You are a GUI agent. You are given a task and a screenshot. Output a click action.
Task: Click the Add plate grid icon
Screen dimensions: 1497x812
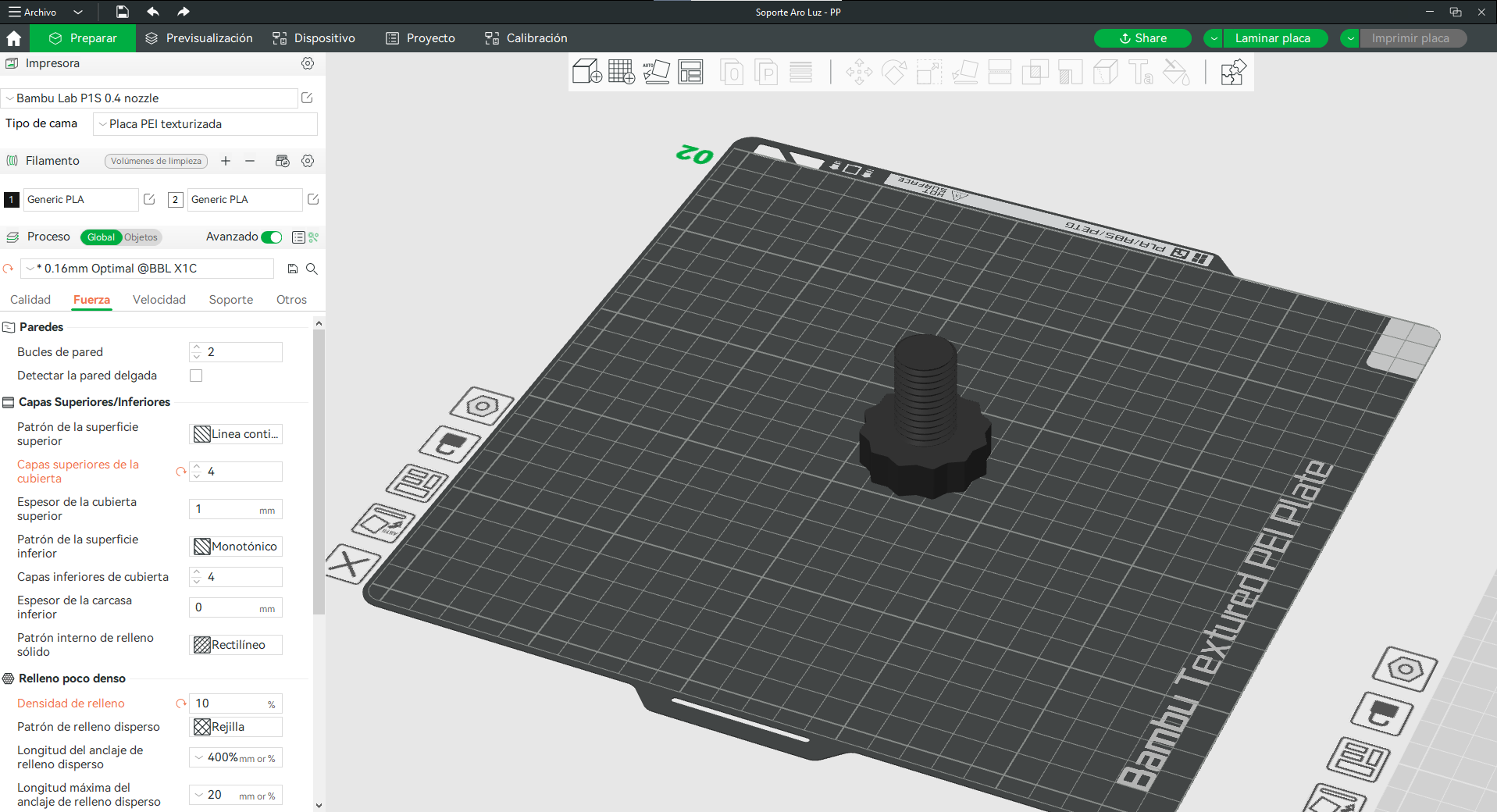click(x=622, y=72)
